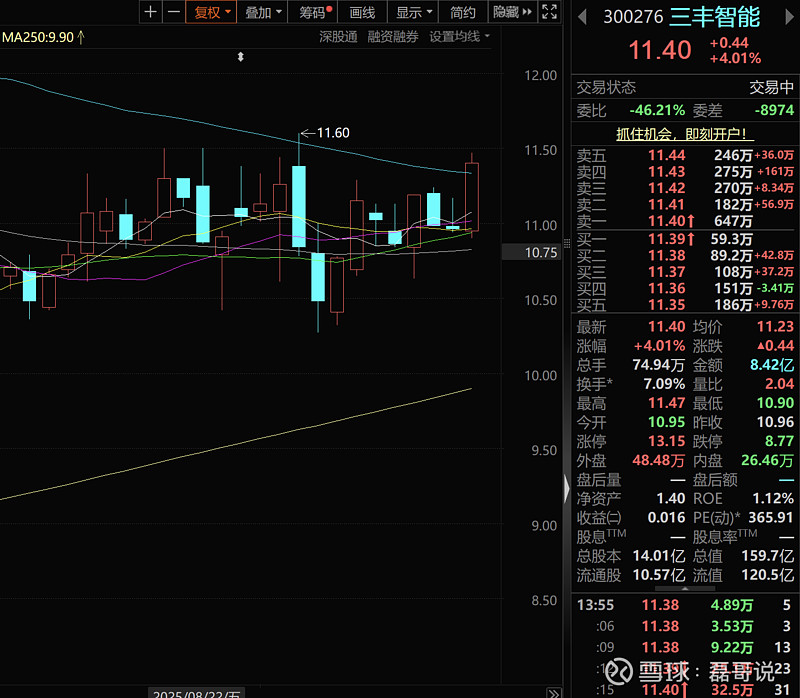Open the 叠加 overlay dropdown
The width and height of the screenshot is (800, 698).
click(x=262, y=12)
